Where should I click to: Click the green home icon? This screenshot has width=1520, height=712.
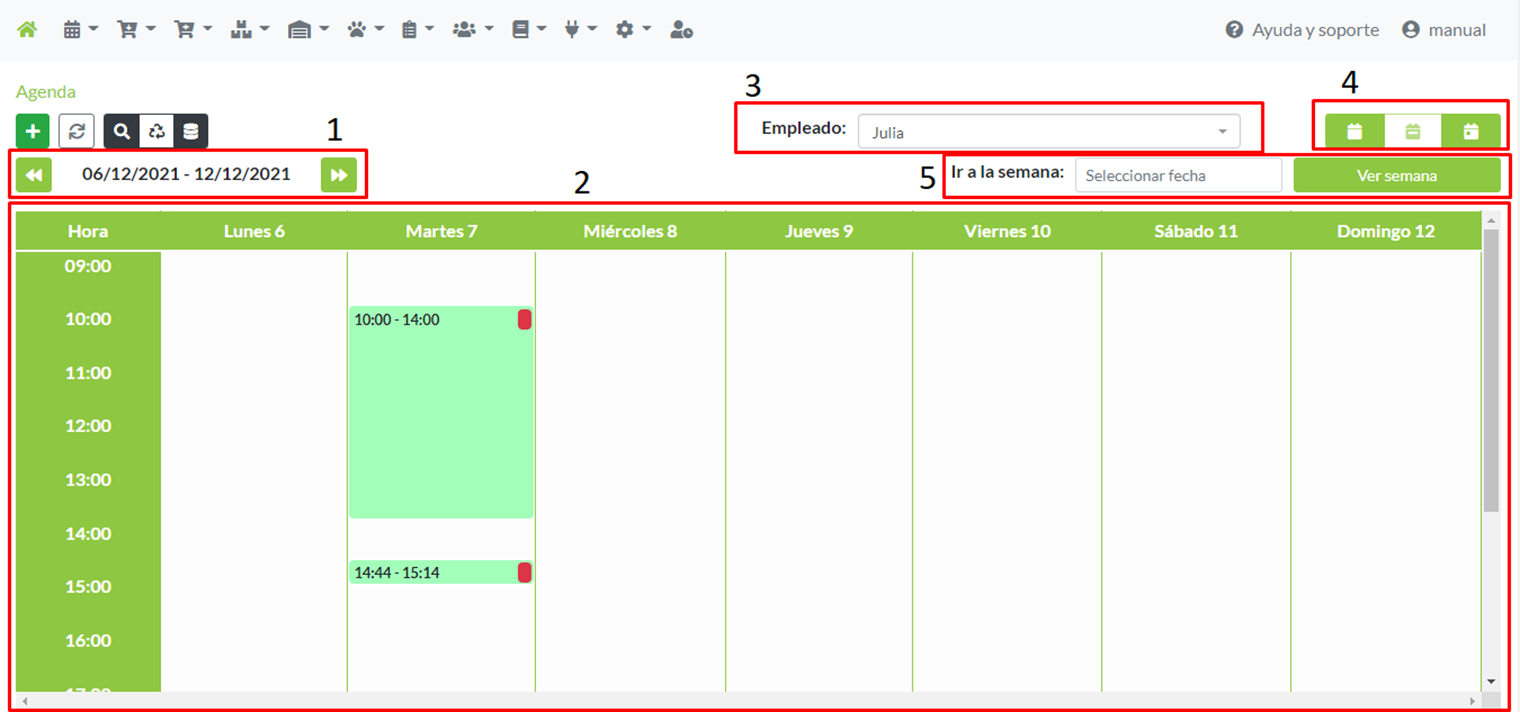tap(27, 30)
